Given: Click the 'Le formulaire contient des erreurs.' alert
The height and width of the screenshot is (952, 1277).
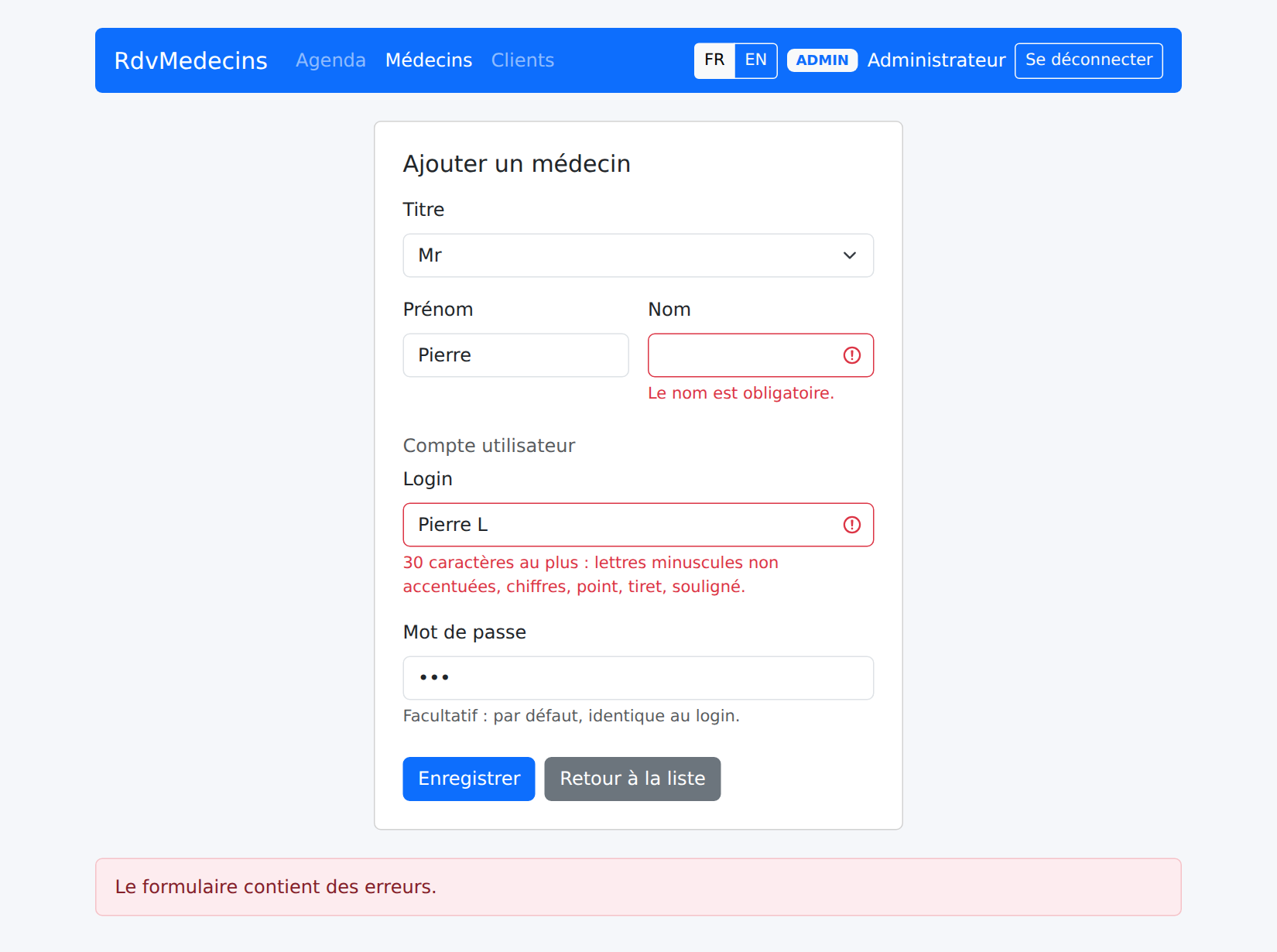Looking at the screenshot, I should point(638,887).
